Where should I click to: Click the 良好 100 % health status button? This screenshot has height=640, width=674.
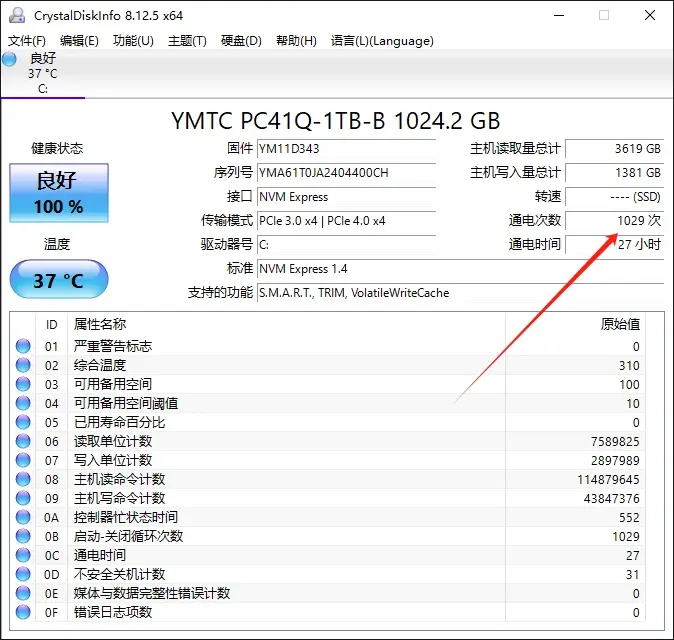pyautogui.click(x=59, y=193)
